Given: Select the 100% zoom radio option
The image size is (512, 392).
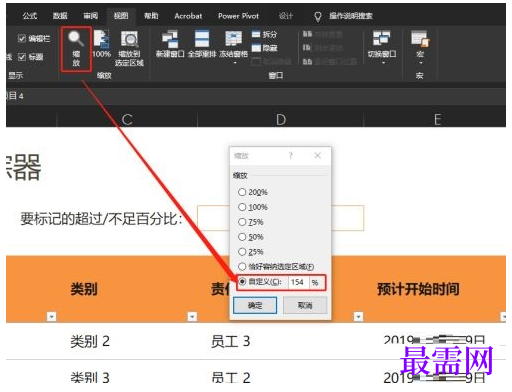Looking at the screenshot, I should point(242,207).
